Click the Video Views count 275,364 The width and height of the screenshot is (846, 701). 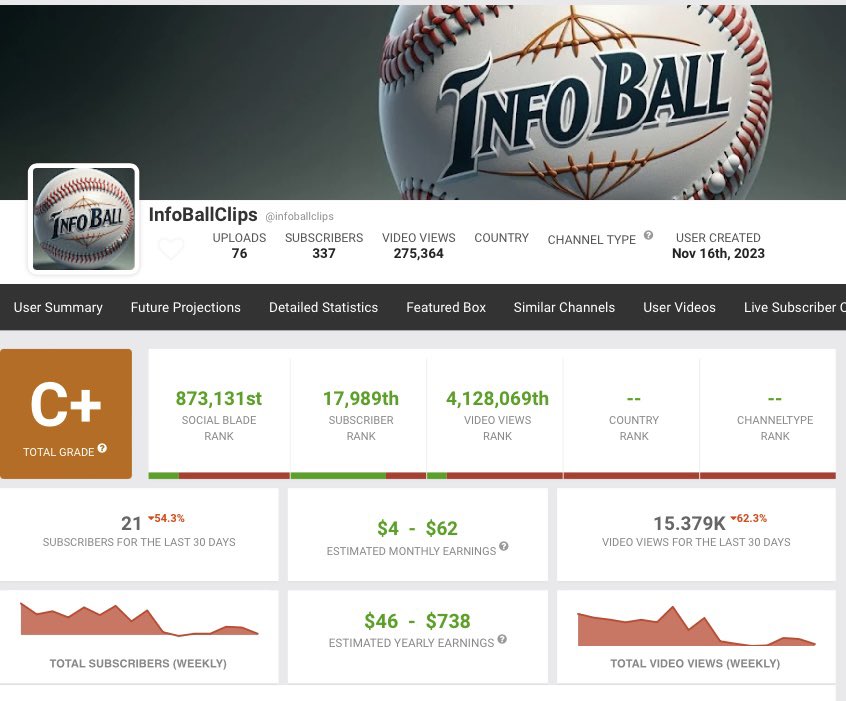click(418, 253)
